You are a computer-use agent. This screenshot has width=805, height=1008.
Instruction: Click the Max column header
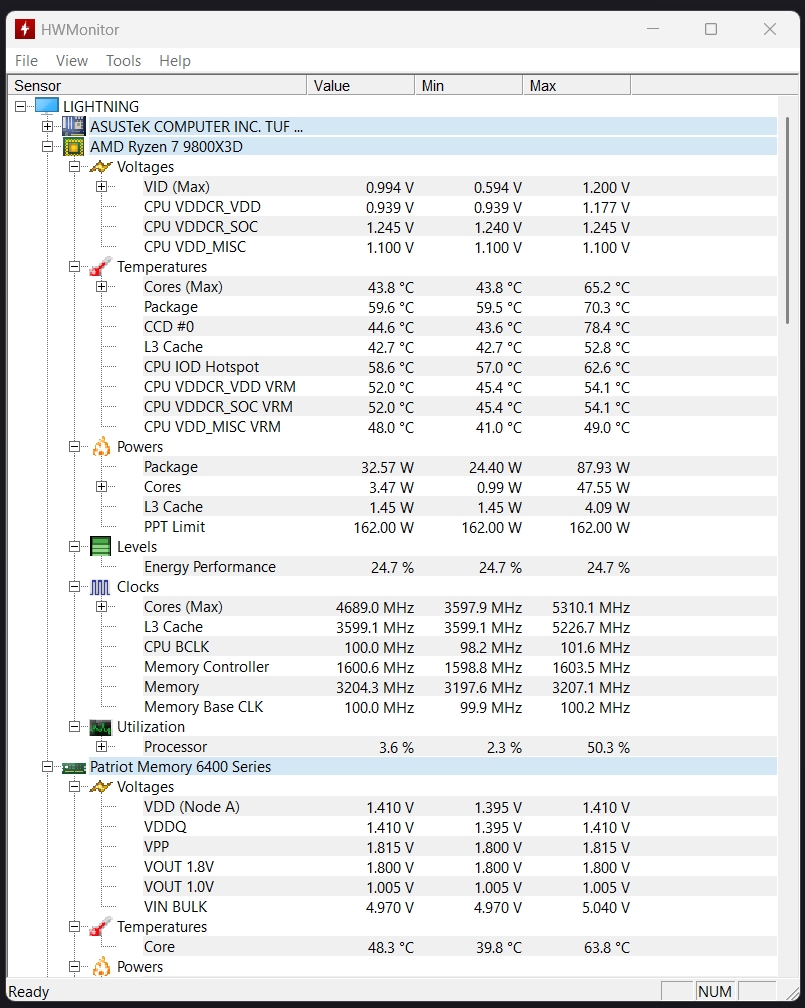click(576, 86)
